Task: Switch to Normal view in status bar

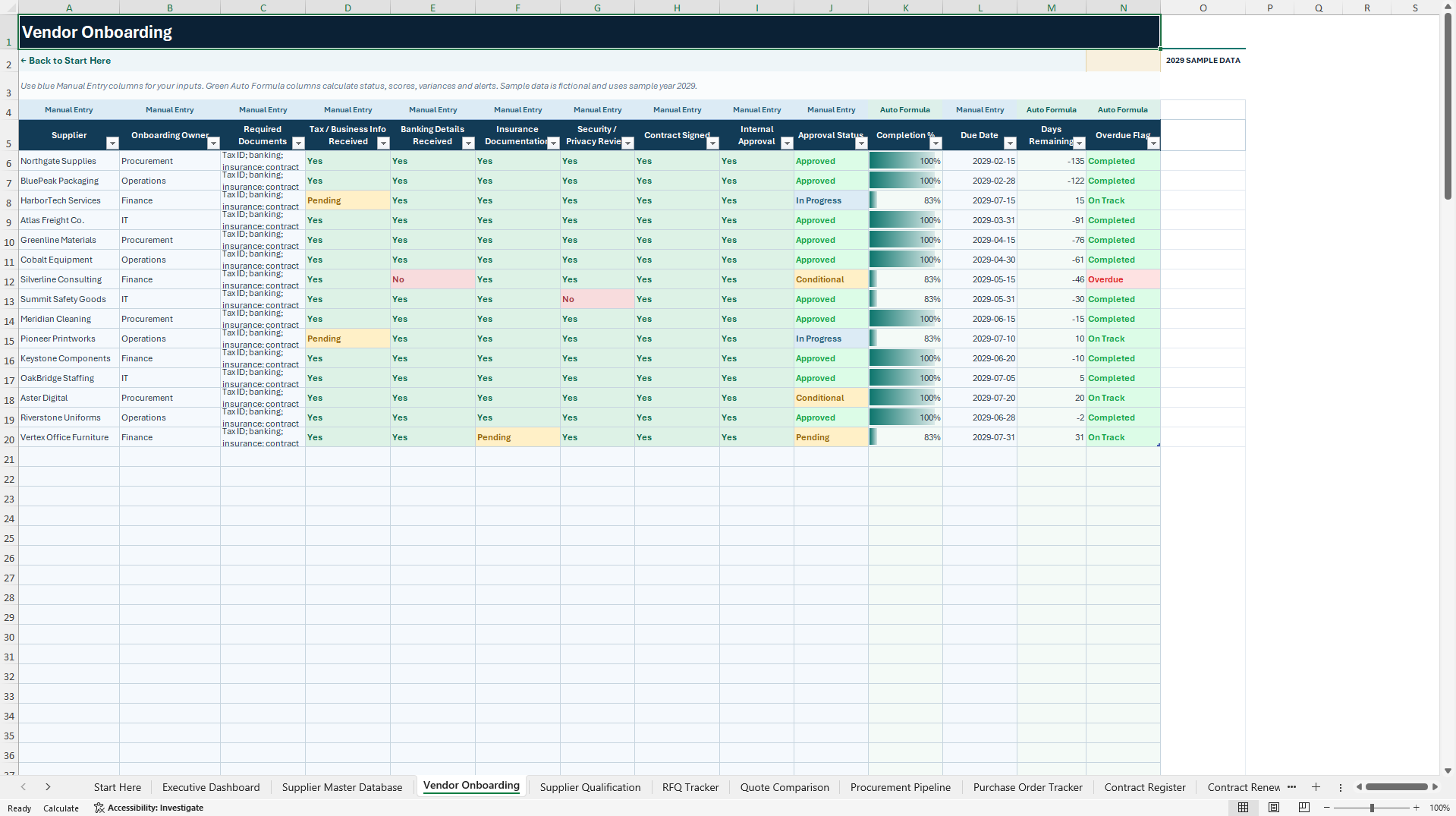Action: pos(1243,808)
